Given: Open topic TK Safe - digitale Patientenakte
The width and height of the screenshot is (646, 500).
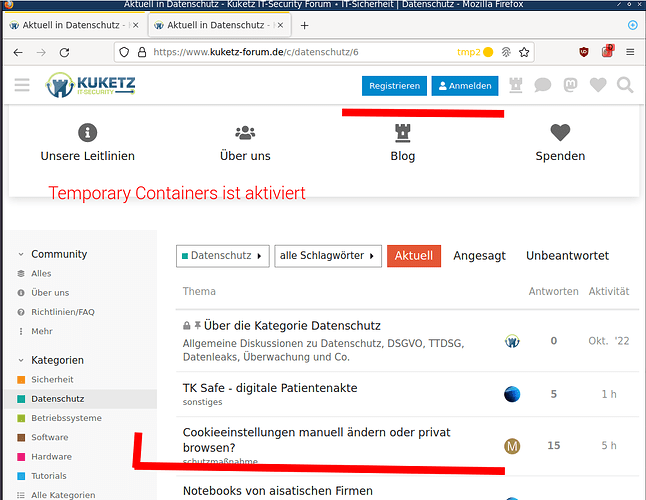Looking at the screenshot, I should click(270, 388).
